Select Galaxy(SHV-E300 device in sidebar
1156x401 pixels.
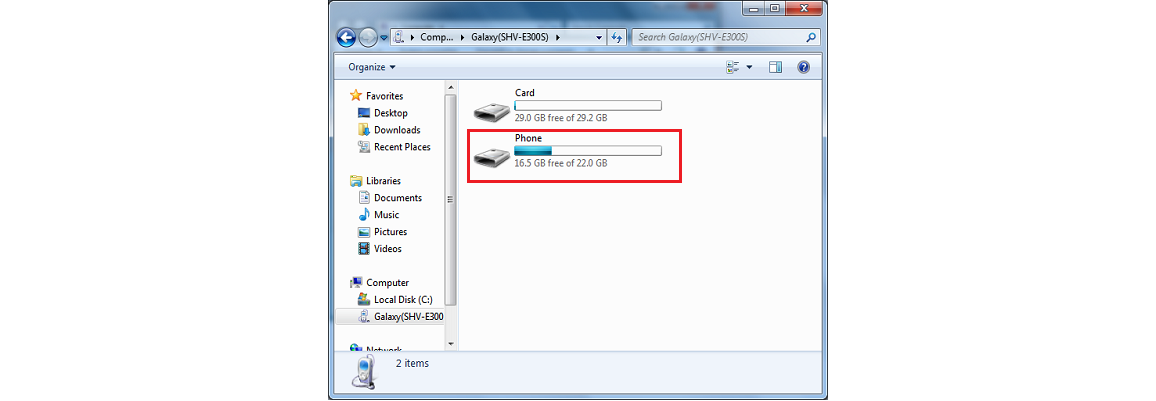[409, 316]
